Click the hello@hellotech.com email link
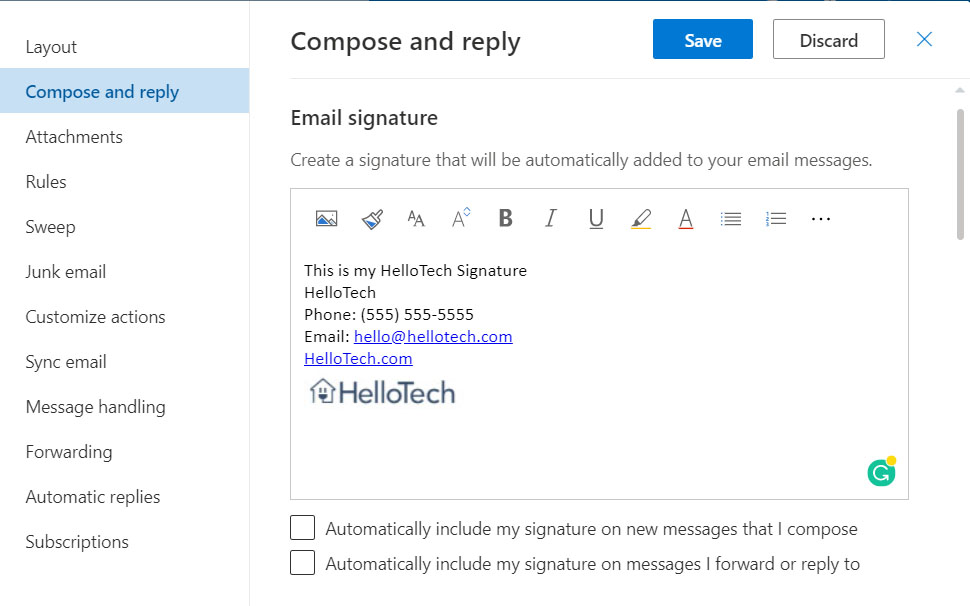The image size is (970, 606). tap(433, 337)
